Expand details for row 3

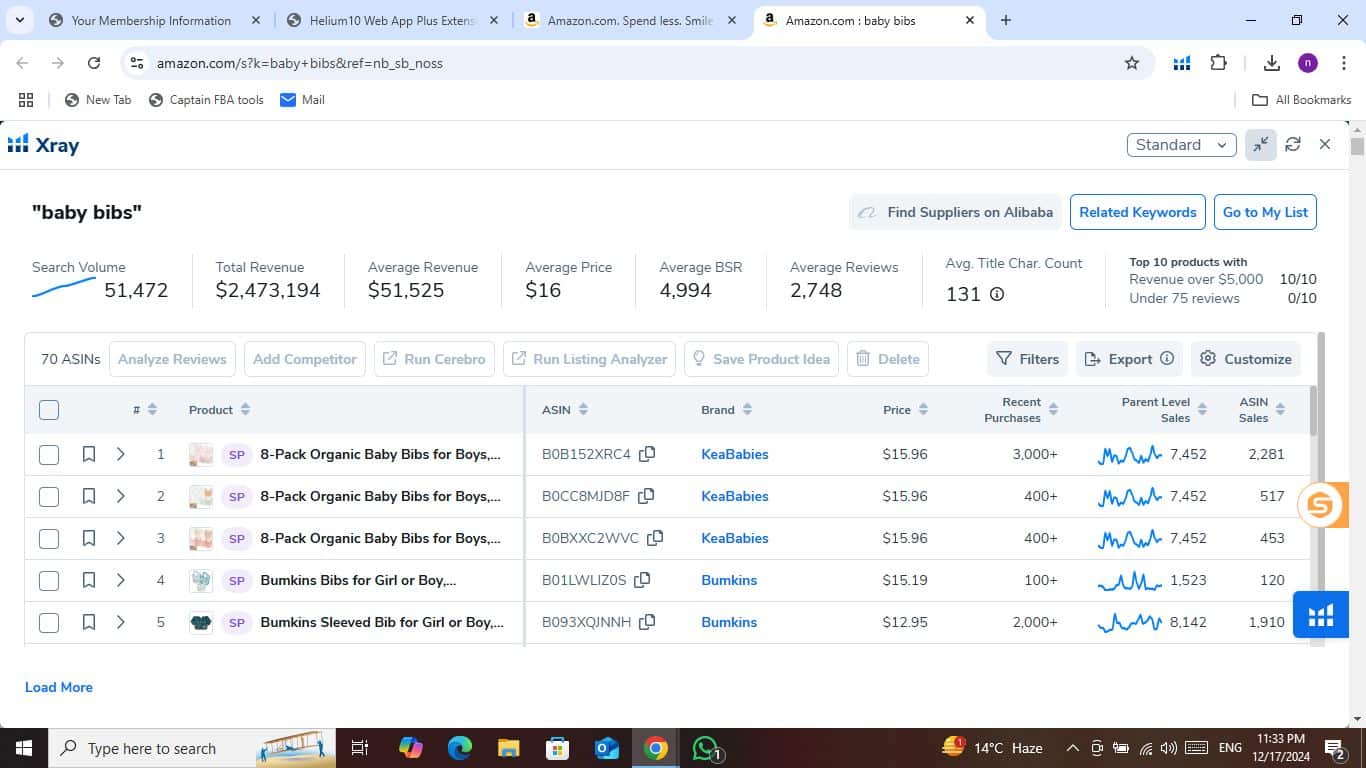(120, 538)
